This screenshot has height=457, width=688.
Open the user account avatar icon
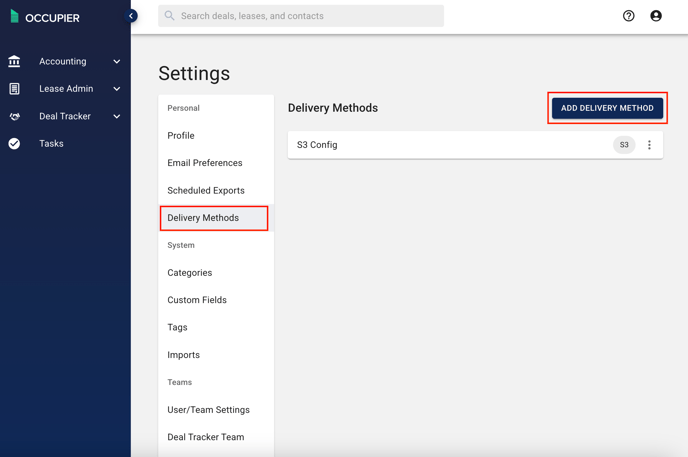[x=656, y=16]
